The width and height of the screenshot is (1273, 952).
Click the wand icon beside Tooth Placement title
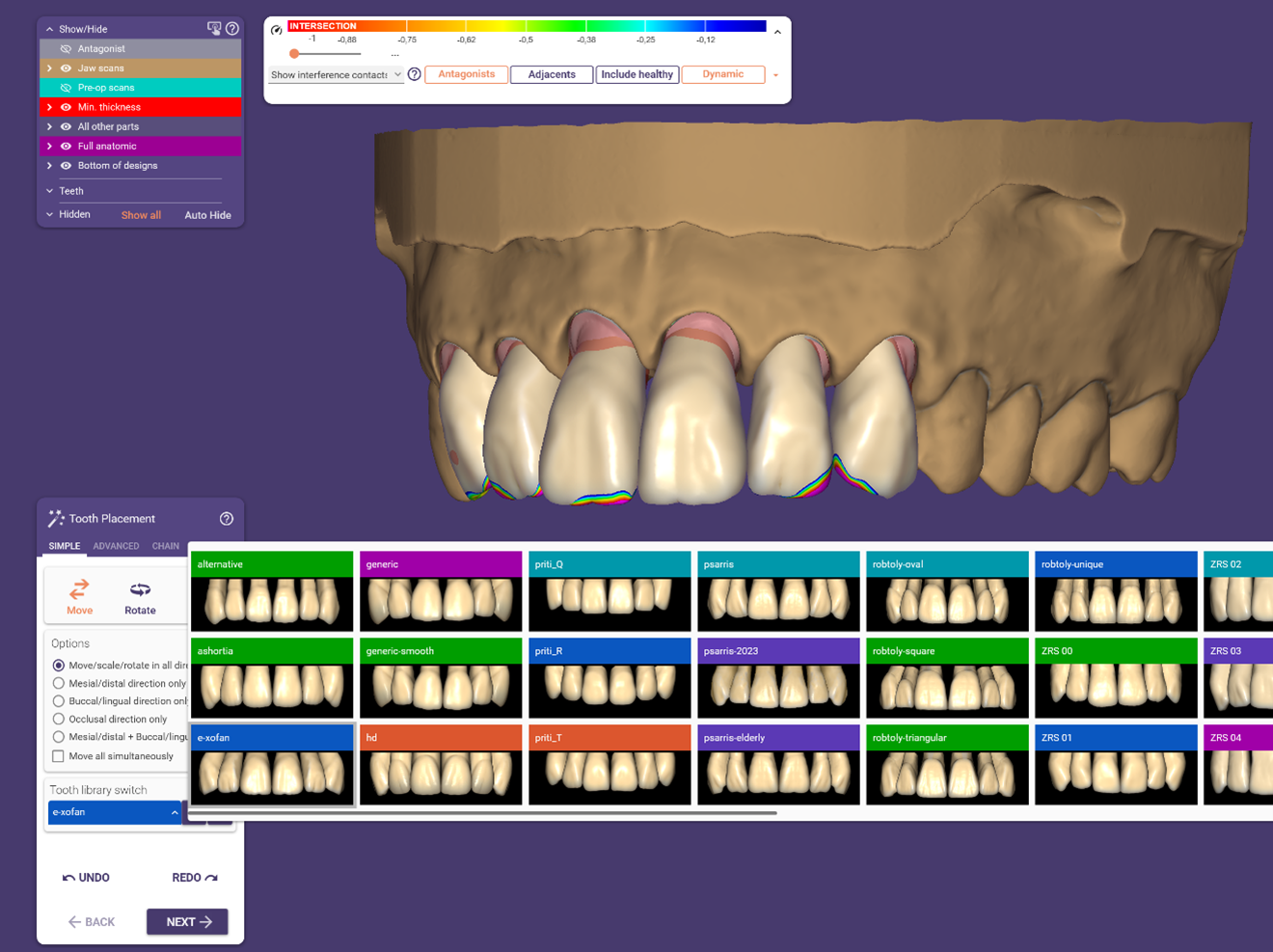coord(56,519)
